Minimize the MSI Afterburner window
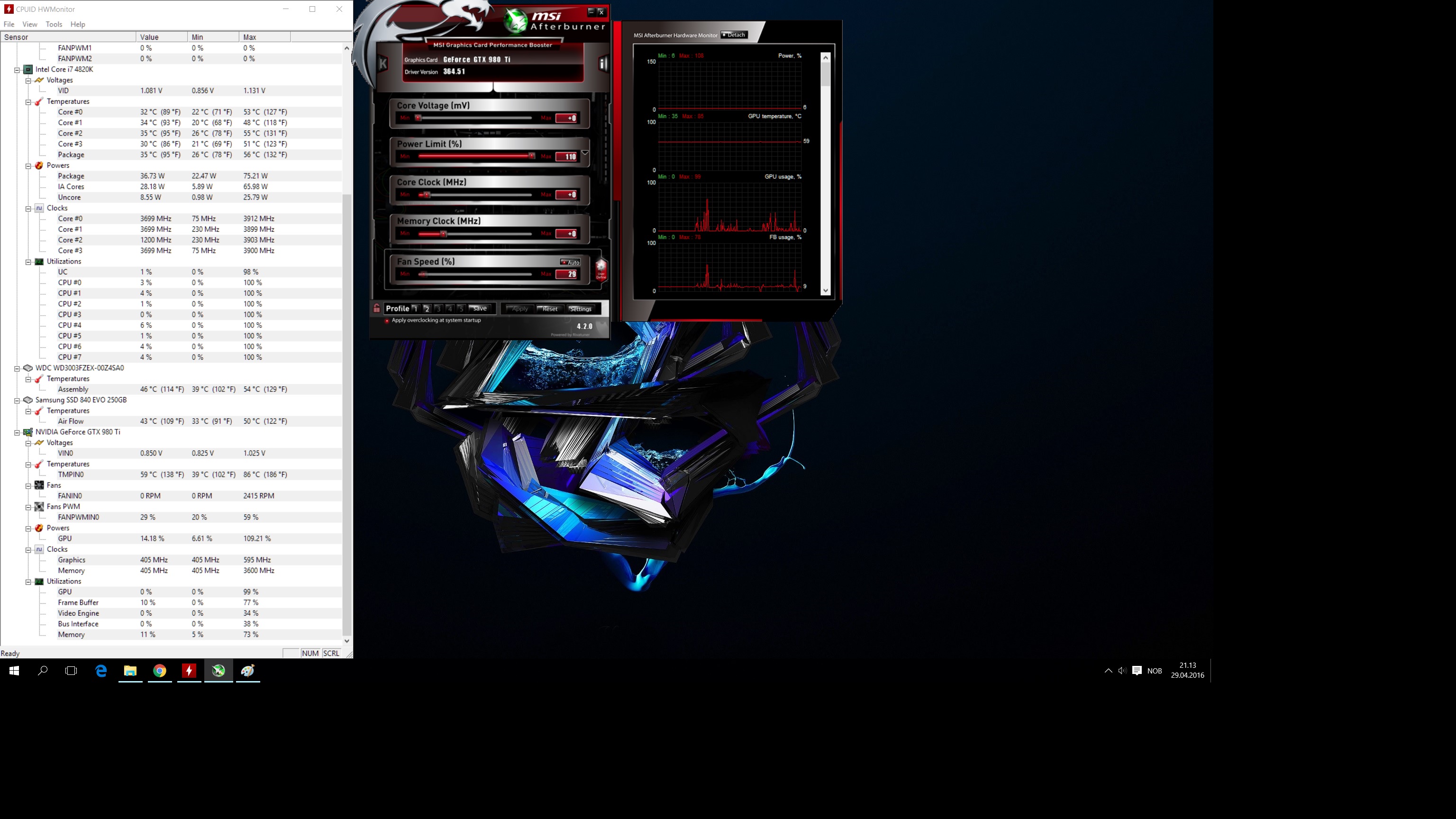1456x819 pixels. point(591,11)
